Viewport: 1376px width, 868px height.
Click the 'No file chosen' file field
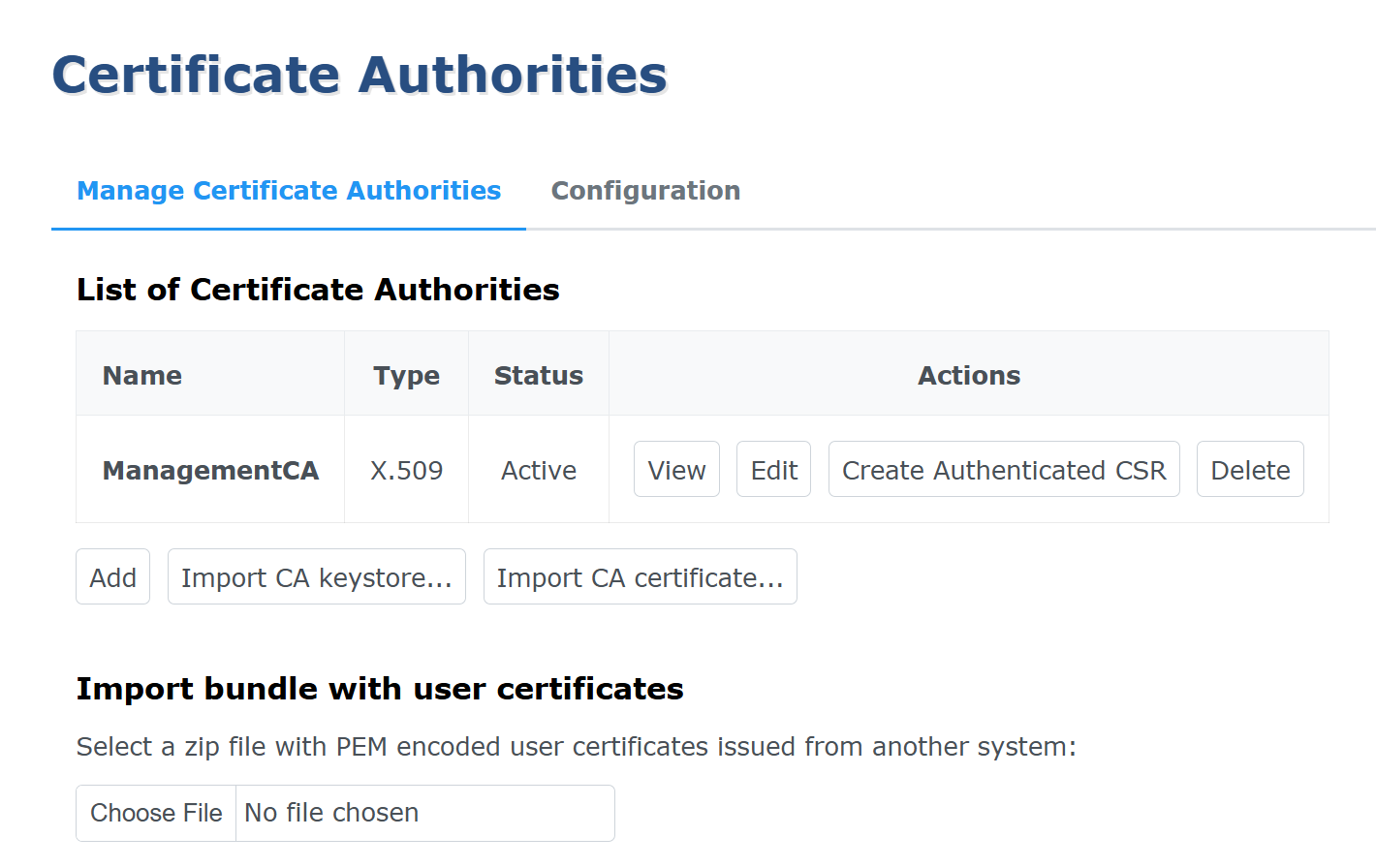click(424, 813)
